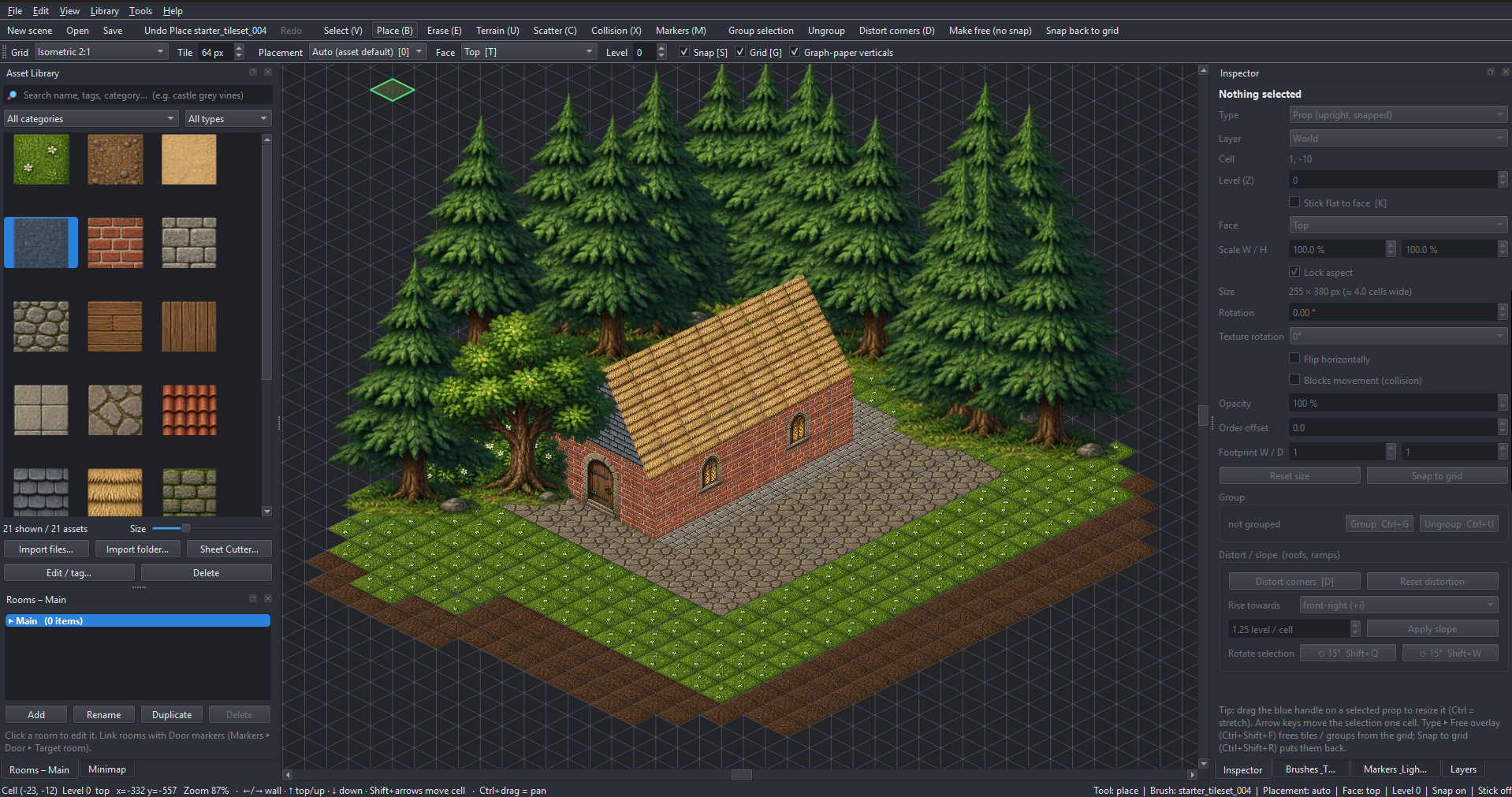Select the sand colored tile asset

(189, 159)
